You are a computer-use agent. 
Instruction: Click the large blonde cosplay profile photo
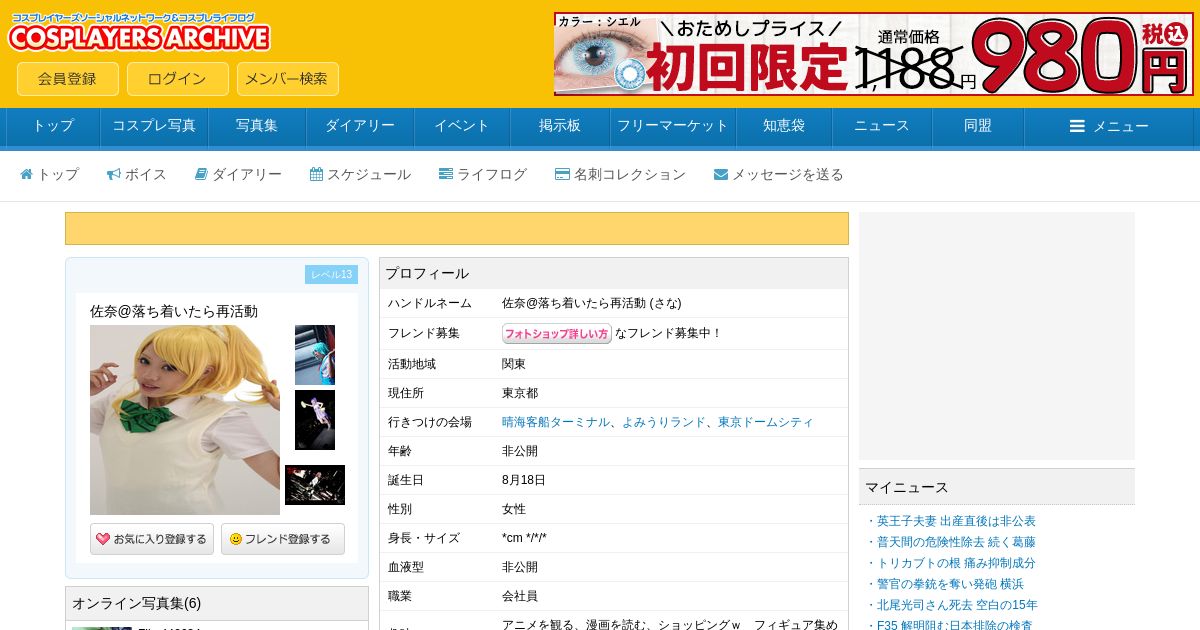pos(185,420)
